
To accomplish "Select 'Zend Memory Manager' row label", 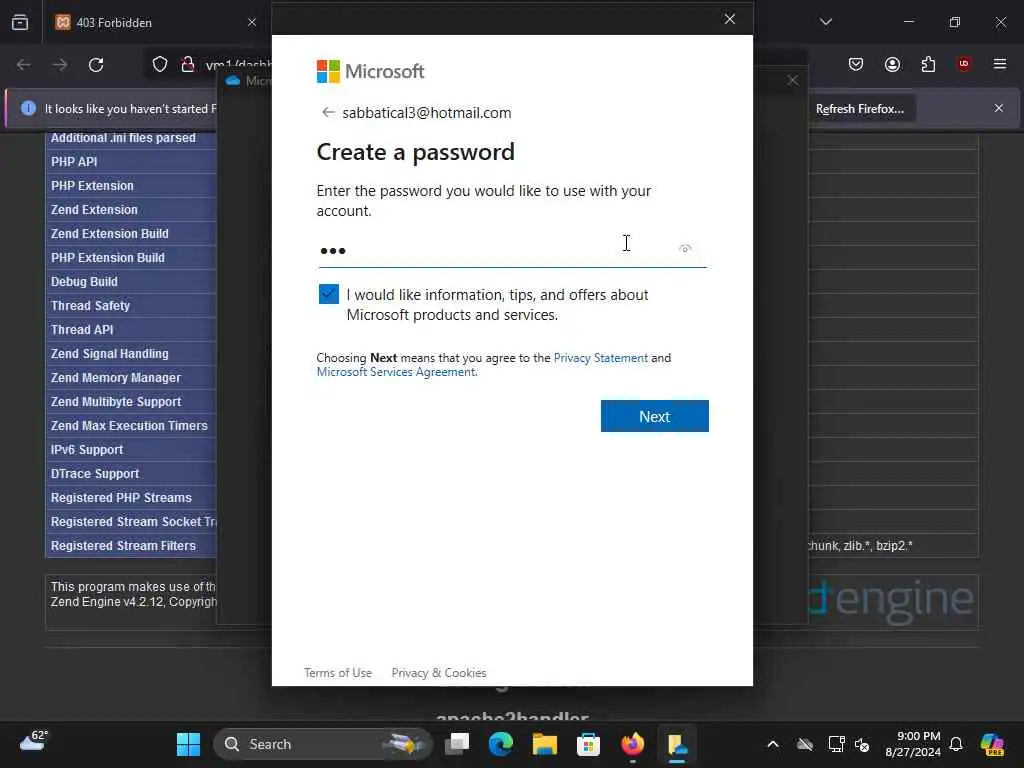I will [x=116, y=377].
